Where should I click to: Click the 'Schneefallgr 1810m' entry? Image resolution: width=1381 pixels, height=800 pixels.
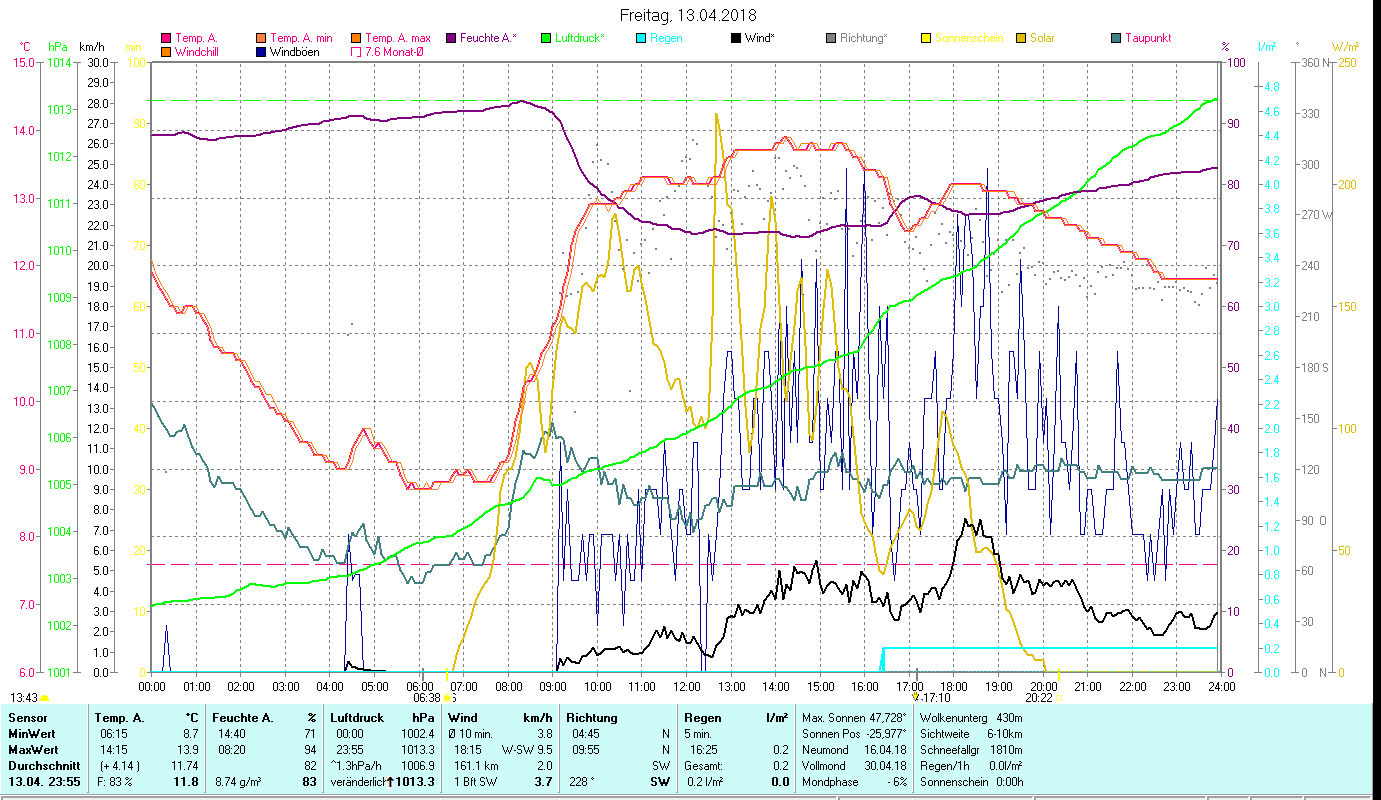pyautogui.click(x=971, y=750)
